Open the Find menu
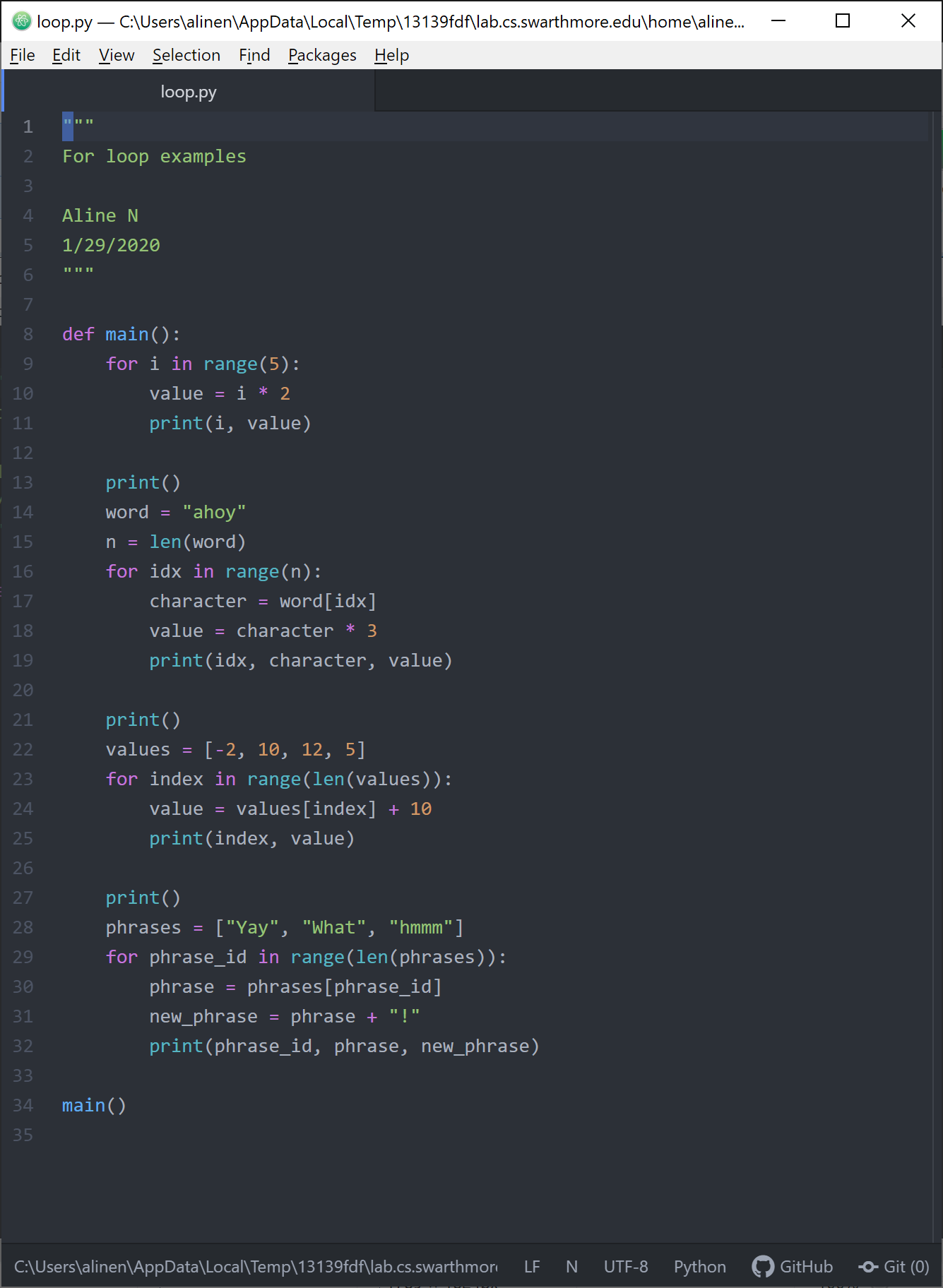The image size is (943, 1288). click(x=254, y=55)
